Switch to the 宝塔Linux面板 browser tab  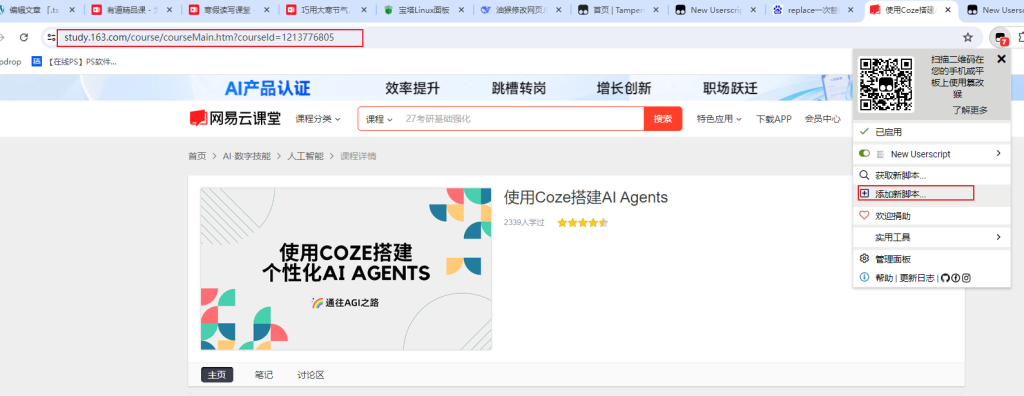coord(424,10)
